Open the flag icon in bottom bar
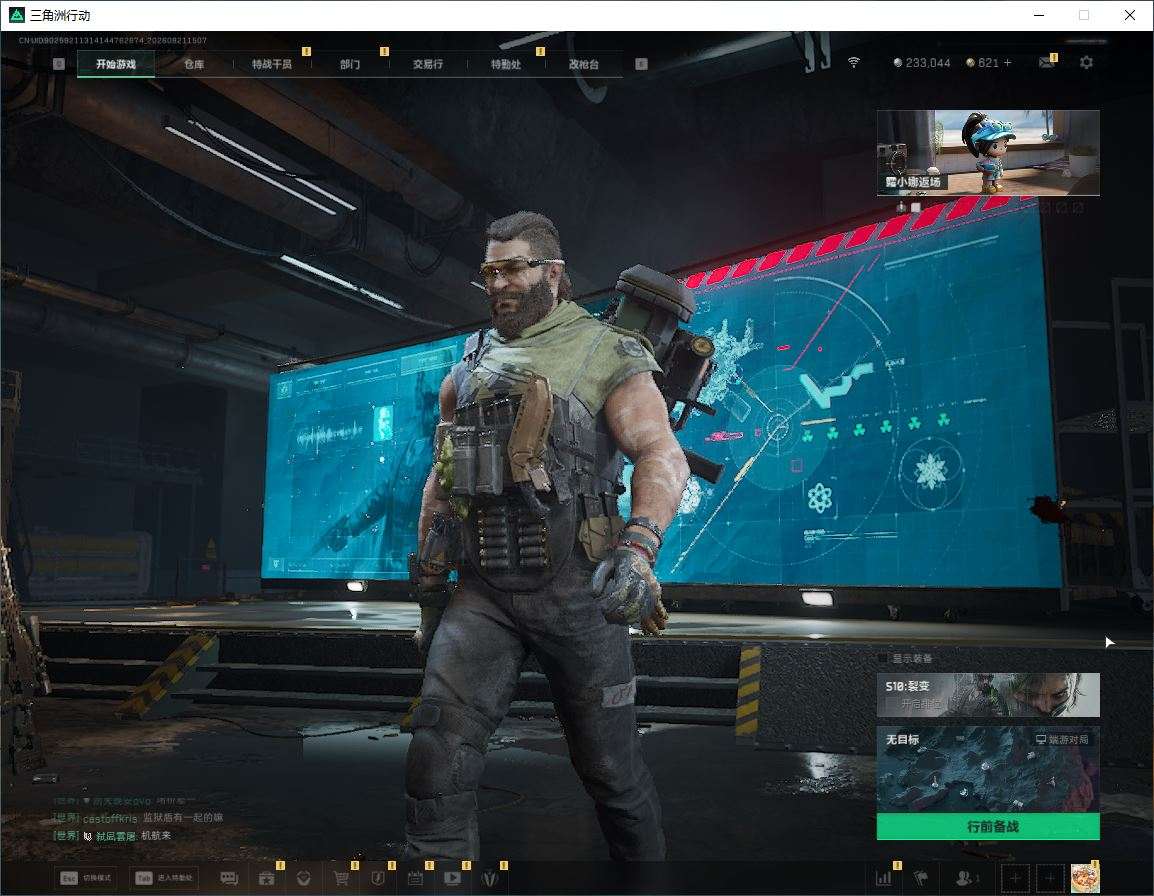Image resolution: width=1154 pixels, height=896 pixels. [921, 878]
